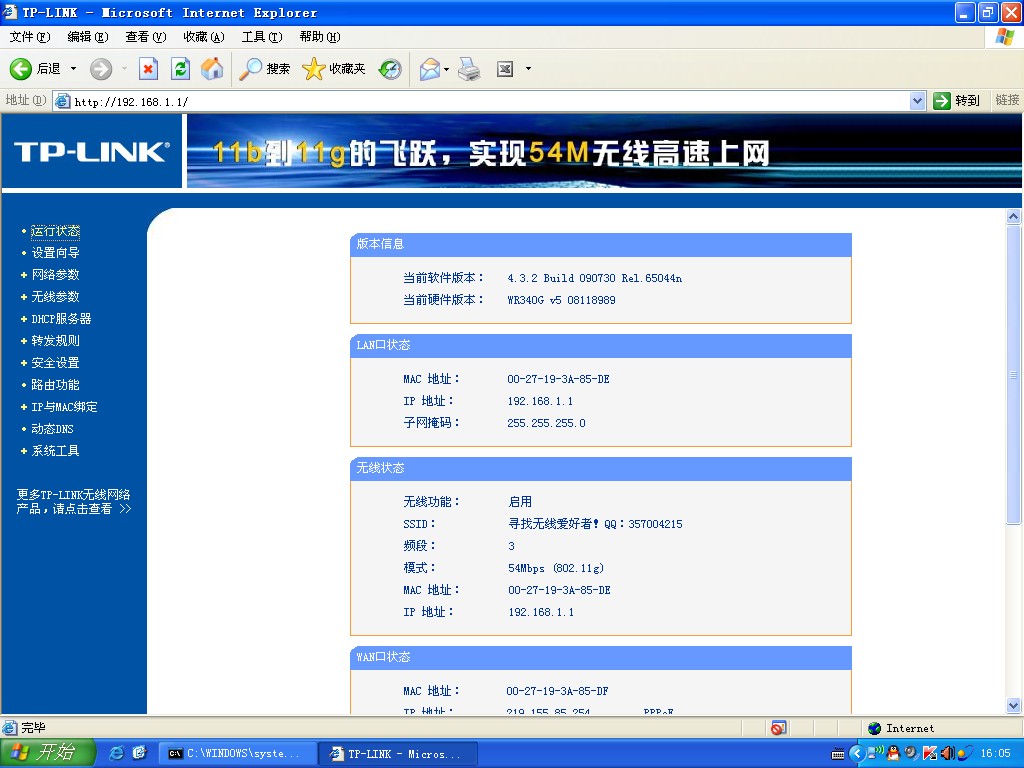
Task: Click subnet mask 255.255.255.0 value
Action: (x=546, y=423)
